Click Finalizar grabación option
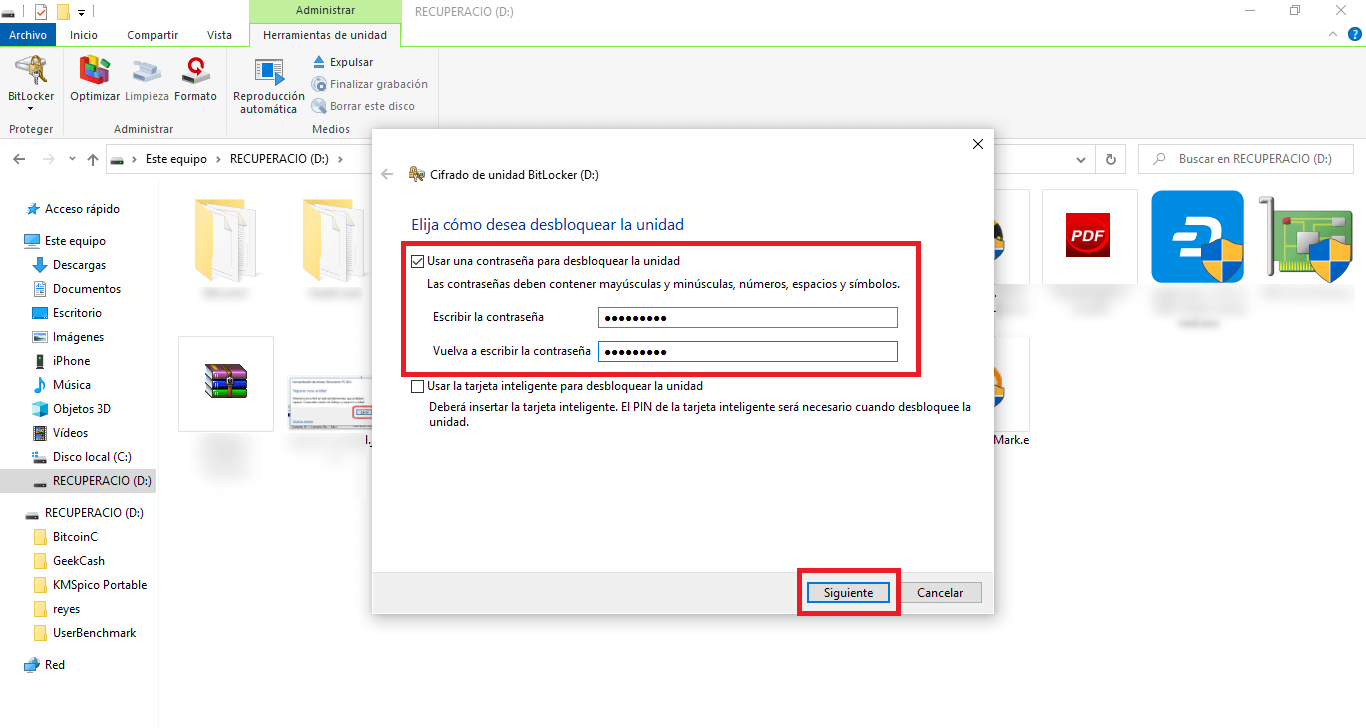1366x728 pixels. click(x=369, y=84)
